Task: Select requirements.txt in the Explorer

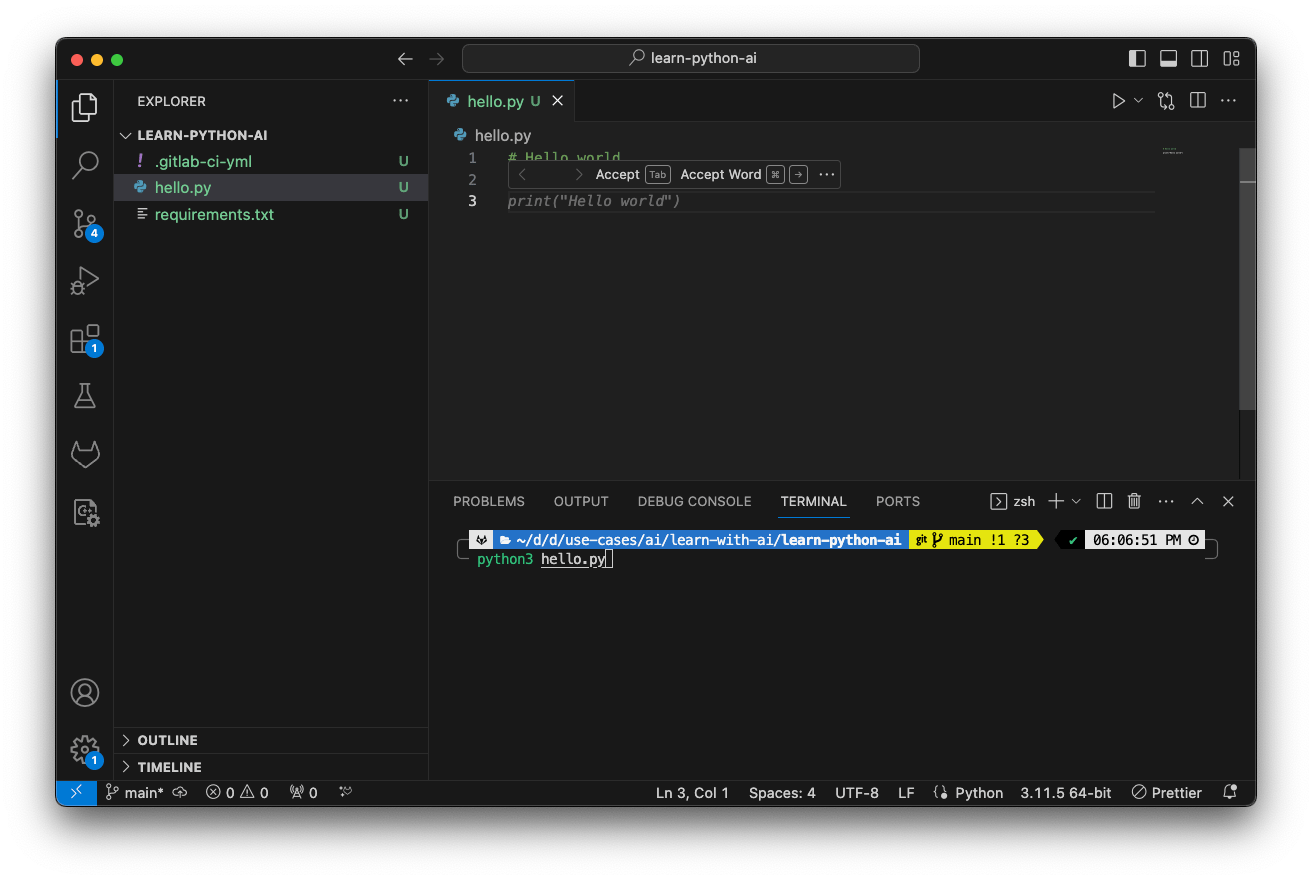Action: click(215, 214)
